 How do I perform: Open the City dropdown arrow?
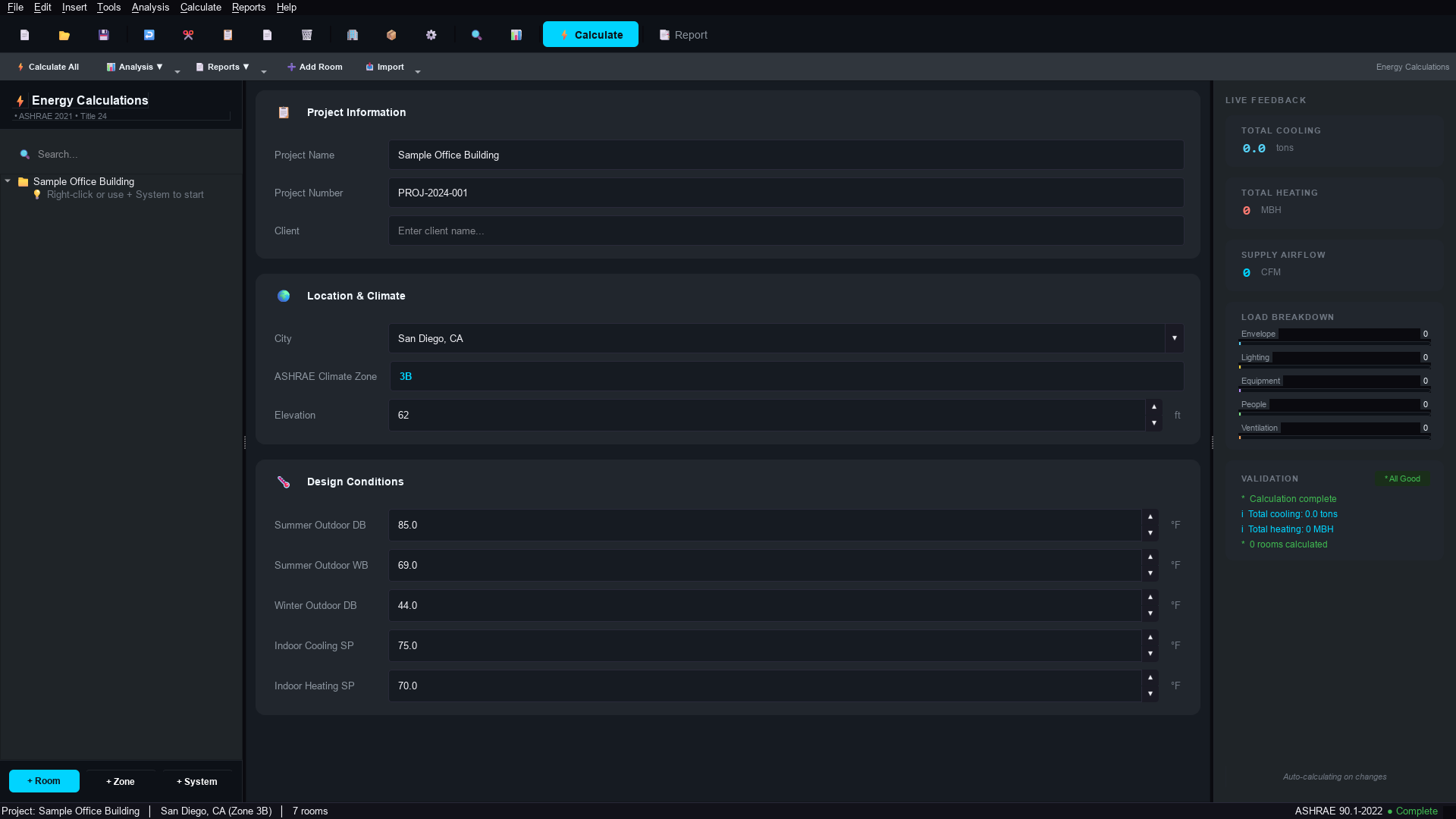pos(1175,338)
